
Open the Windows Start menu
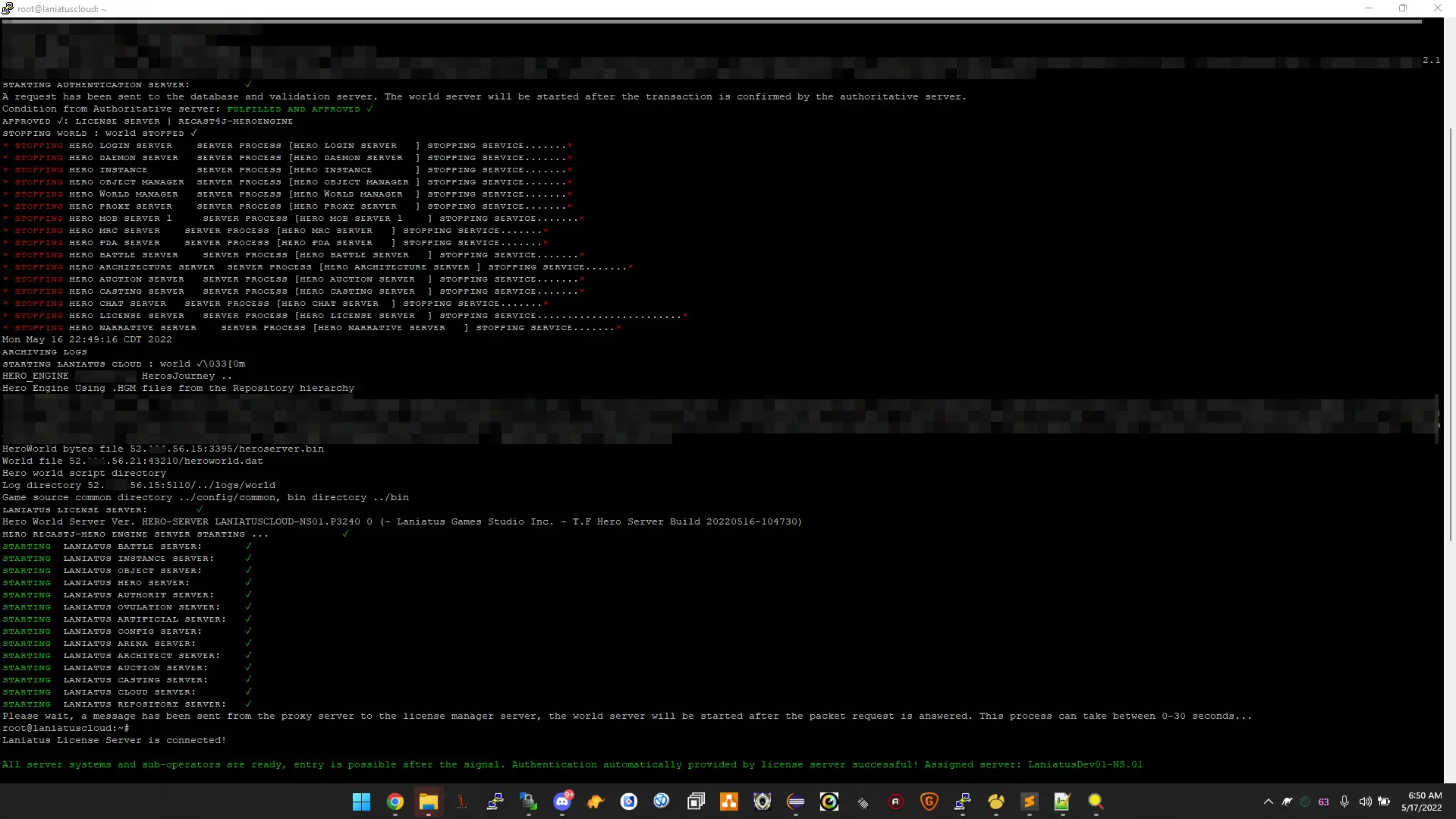361,802
